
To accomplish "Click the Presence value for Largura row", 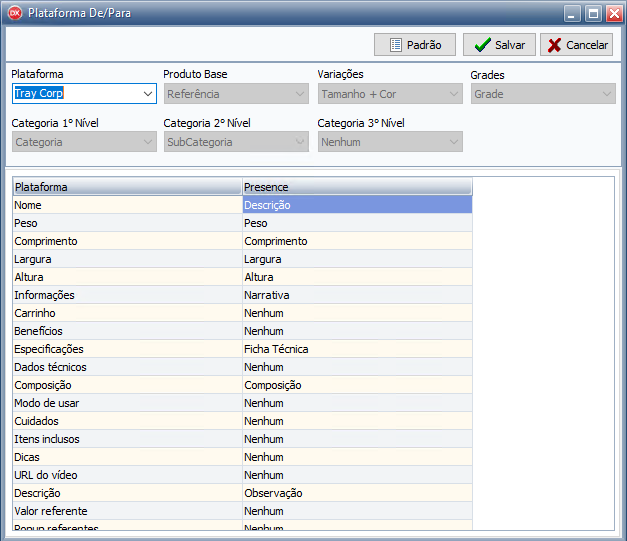I will [357, 259].
